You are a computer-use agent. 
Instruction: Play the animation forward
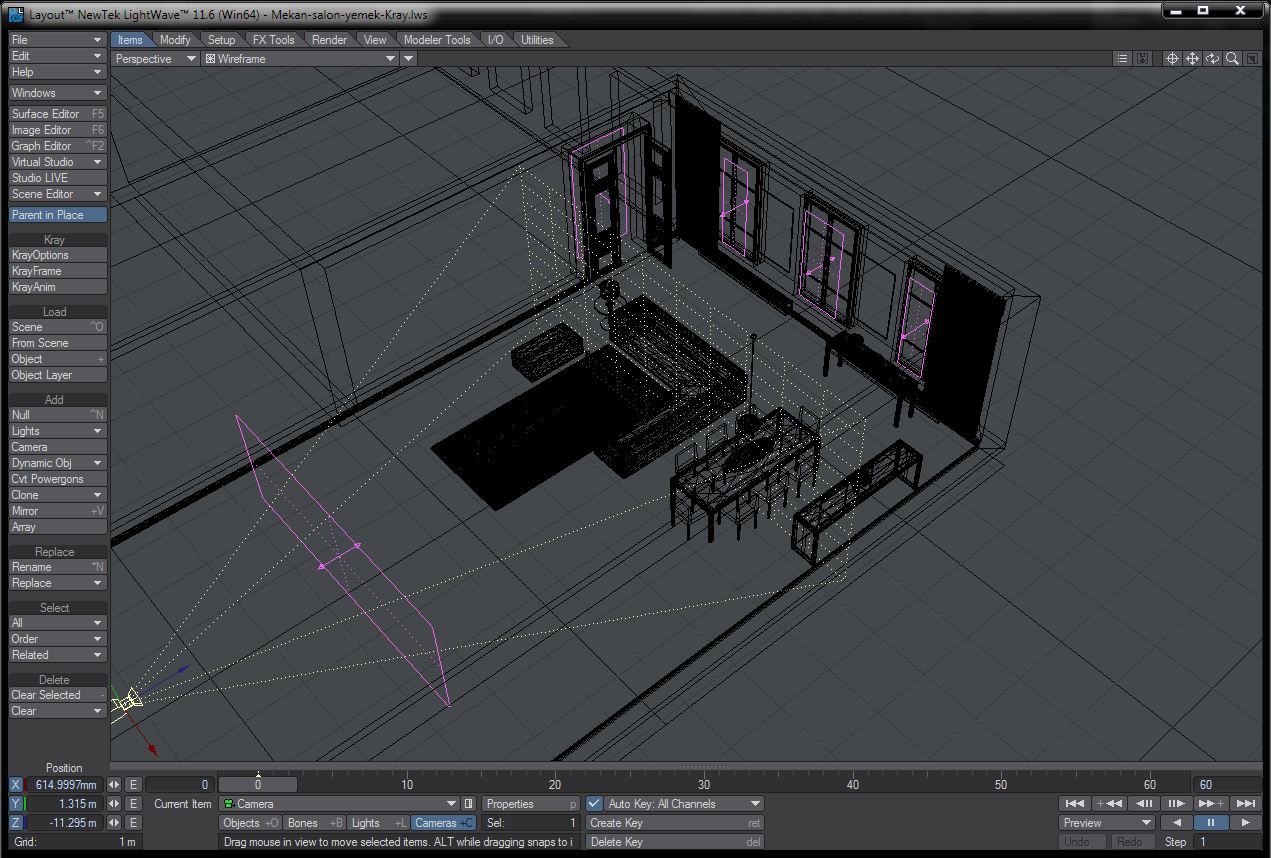tap(1244, 823)
